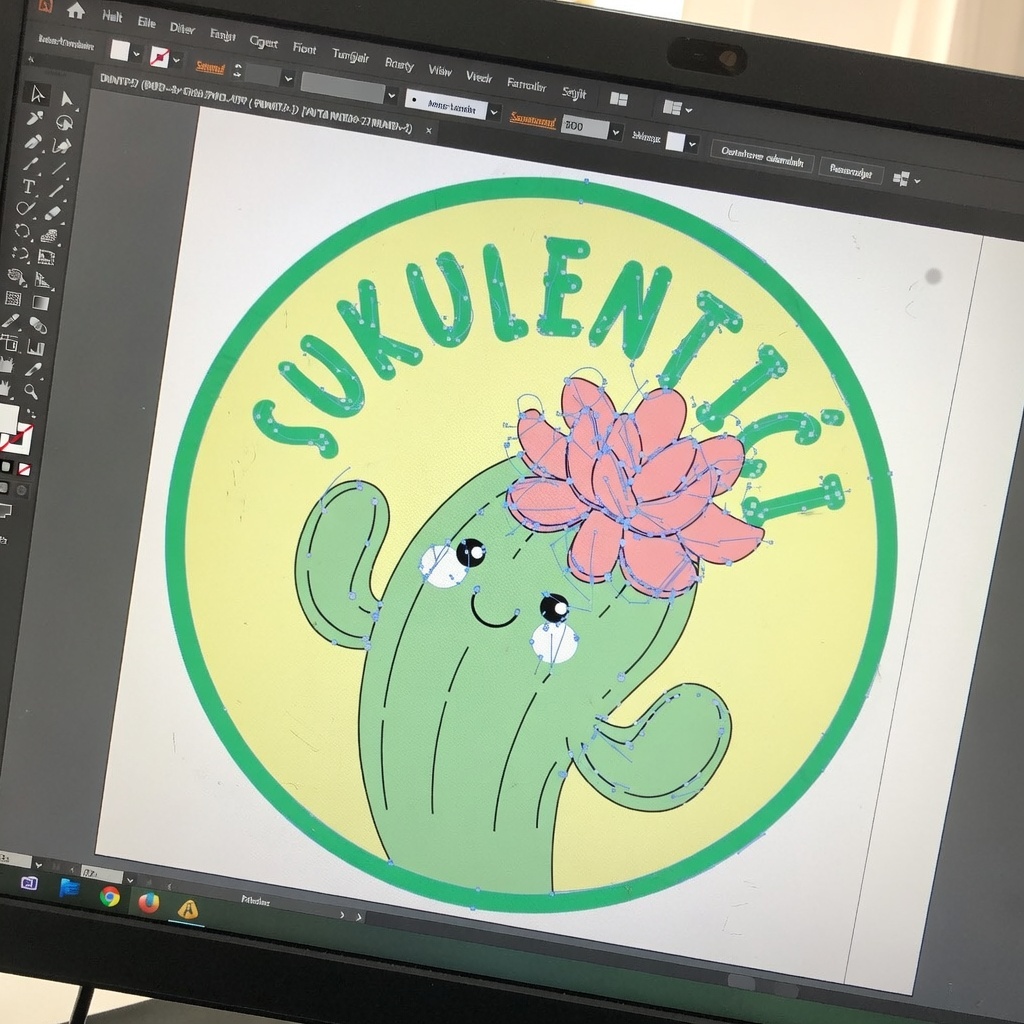Image resolution: width=1024 pixels, height=1024 pixels.
Task: Select the Zoom magnifier tool
Action: coord(31,391)
